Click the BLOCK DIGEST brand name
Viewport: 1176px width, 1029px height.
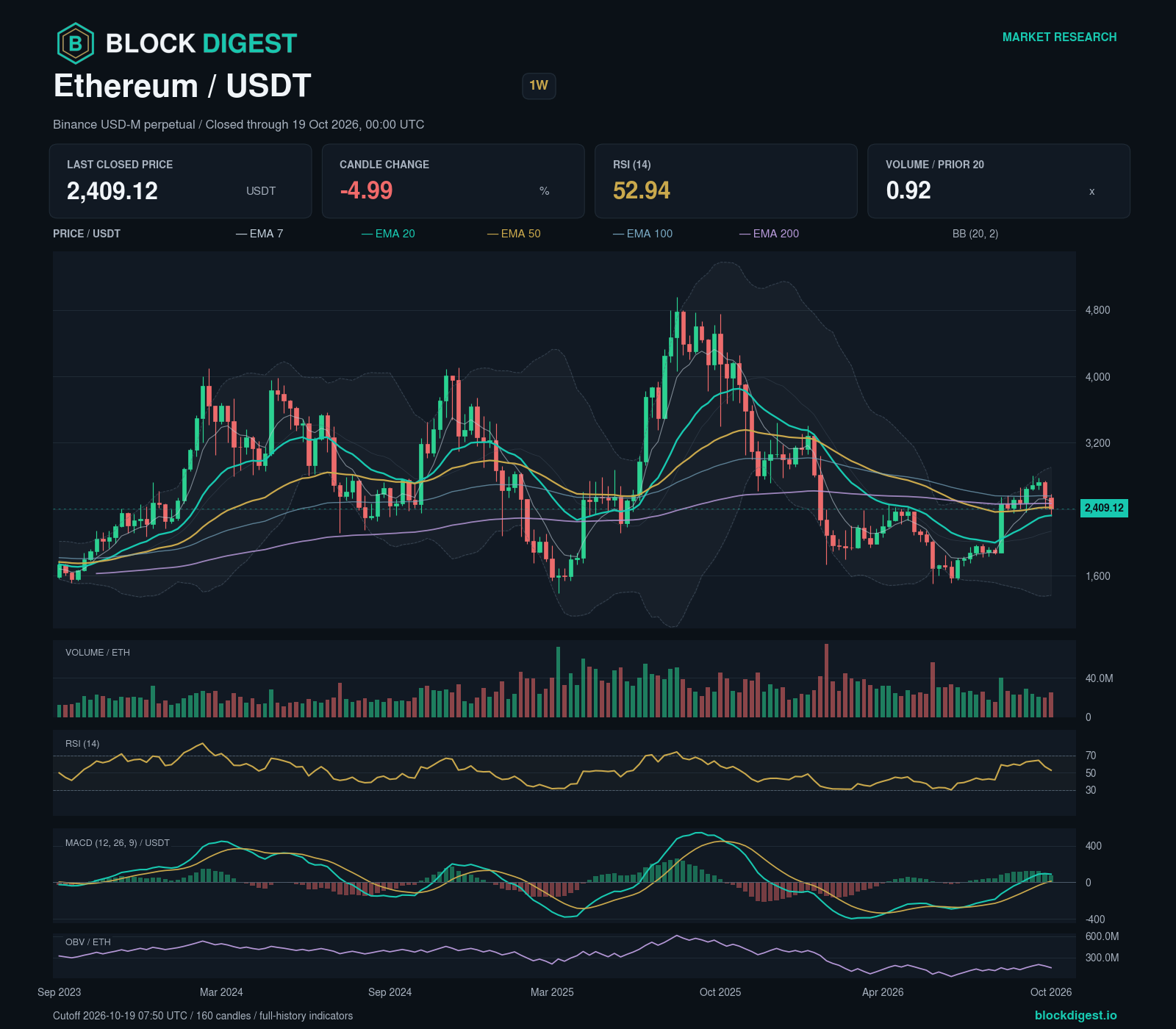click(201, 43)
